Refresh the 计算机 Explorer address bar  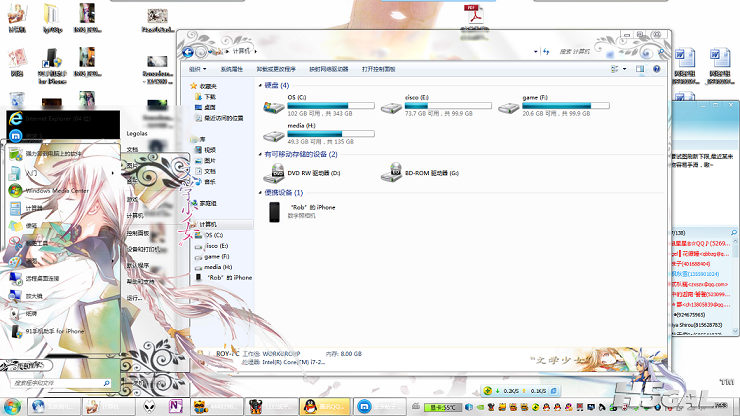point(547,51)
